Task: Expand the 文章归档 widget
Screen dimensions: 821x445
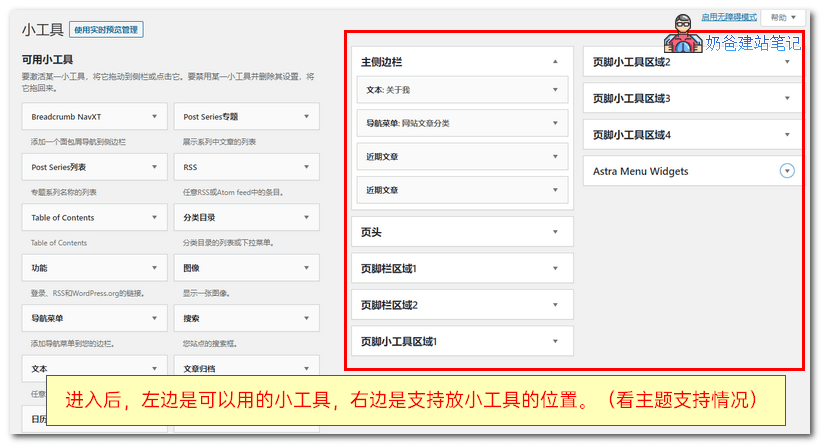Action: point(247,369)
